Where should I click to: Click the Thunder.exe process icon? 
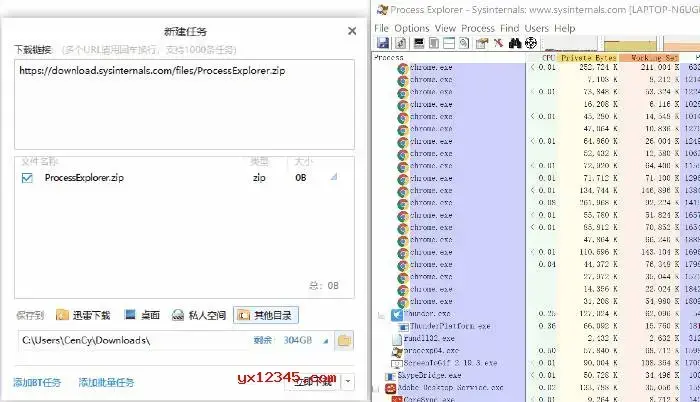(x=397, y=314)
